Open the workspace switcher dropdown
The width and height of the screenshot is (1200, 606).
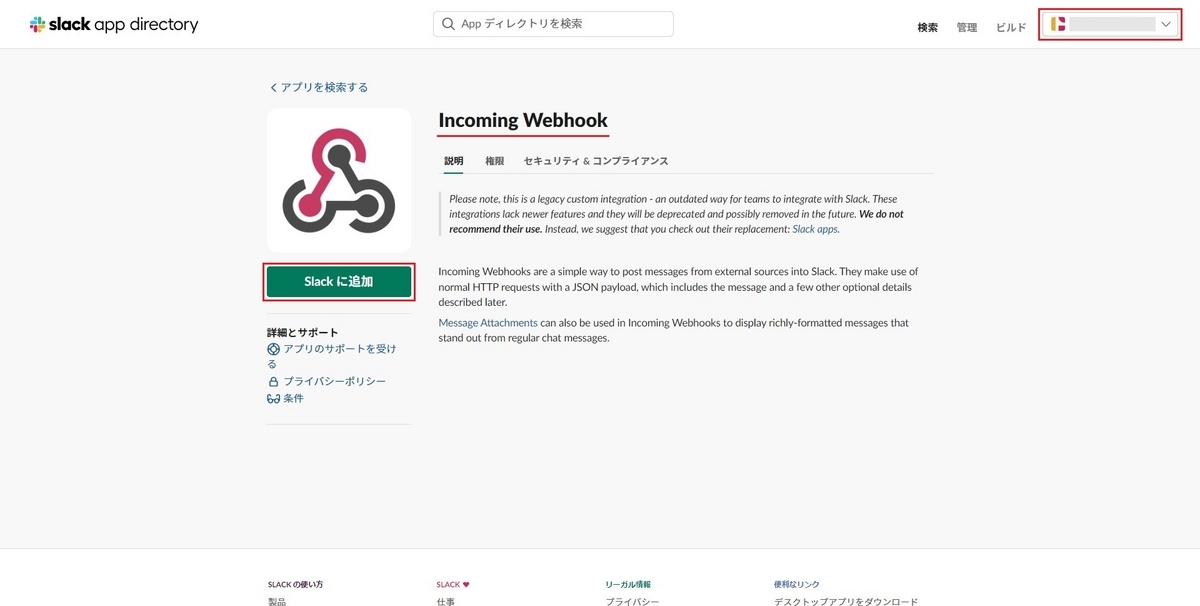click(x=1111, y=24)
